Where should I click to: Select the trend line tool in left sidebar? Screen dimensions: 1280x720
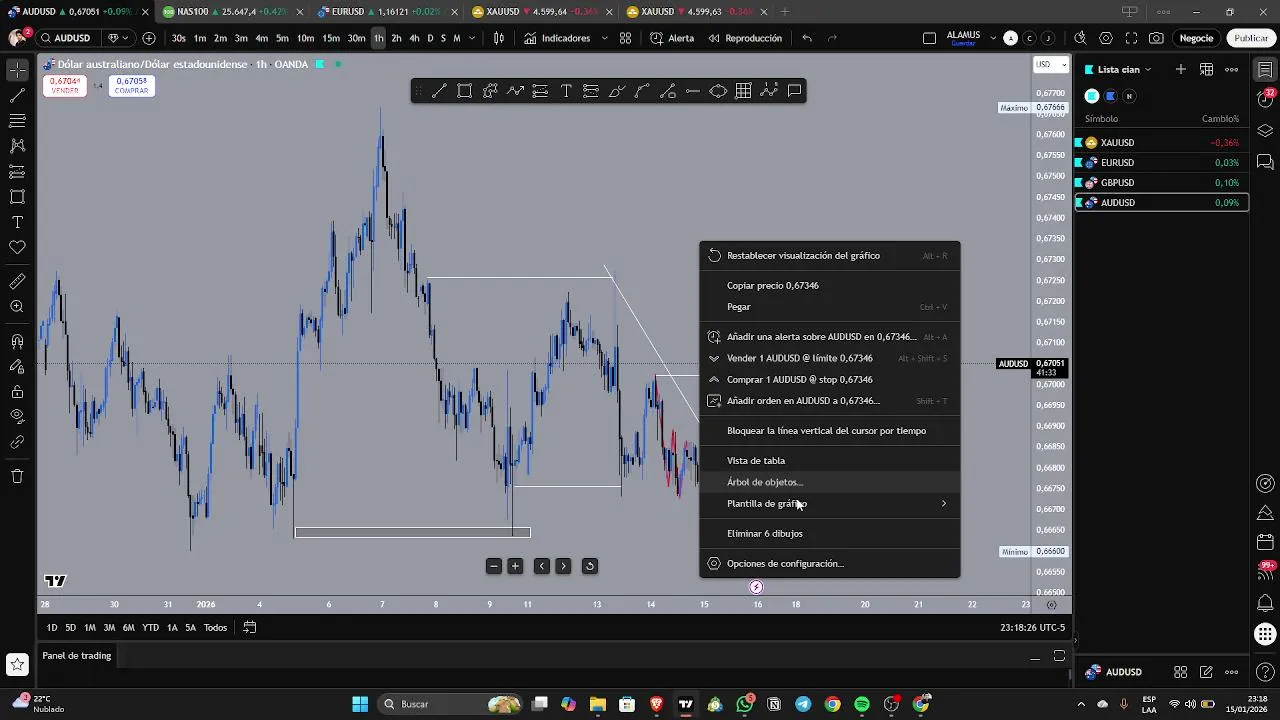click(x=17, y=96)
